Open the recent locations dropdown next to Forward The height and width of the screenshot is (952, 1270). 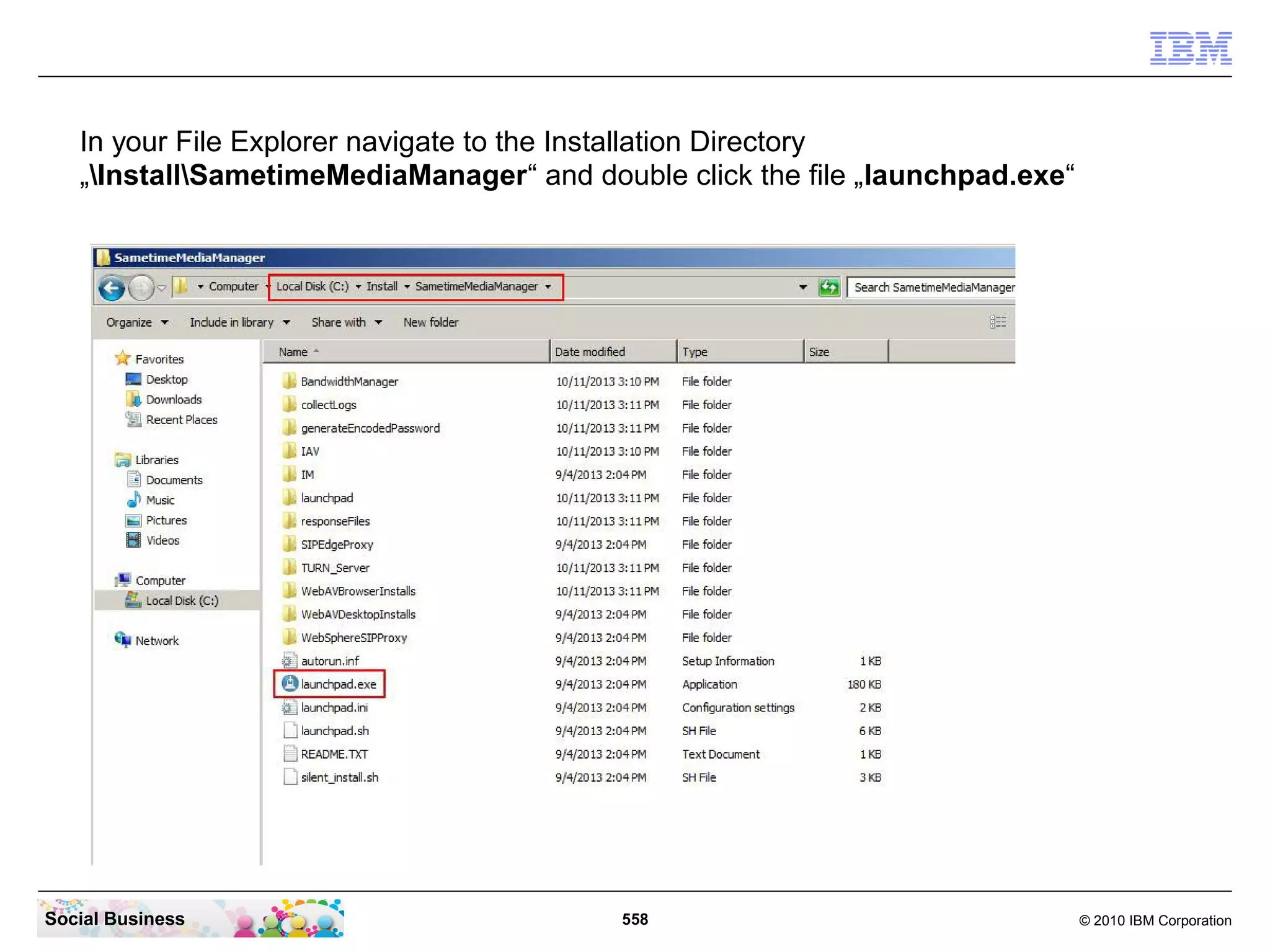pos(161,288)
